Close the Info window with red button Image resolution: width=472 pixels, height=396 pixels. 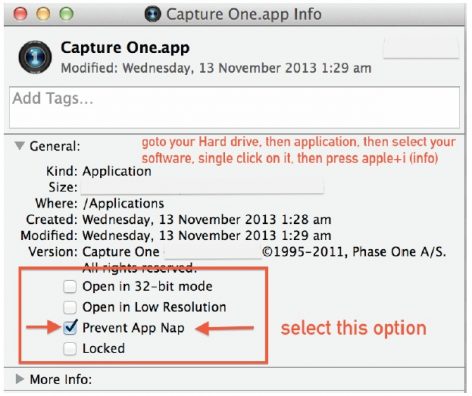(x=20, y=14)
